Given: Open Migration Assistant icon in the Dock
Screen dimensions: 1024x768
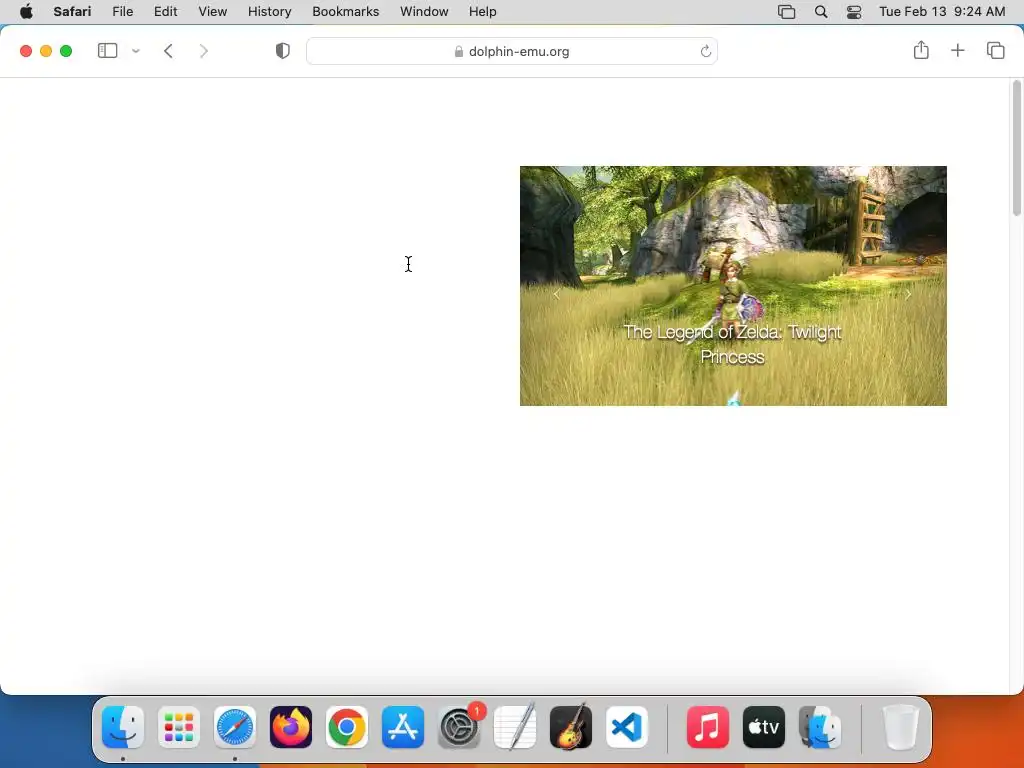Looking at the screenshot, I should tap(820, 727).
